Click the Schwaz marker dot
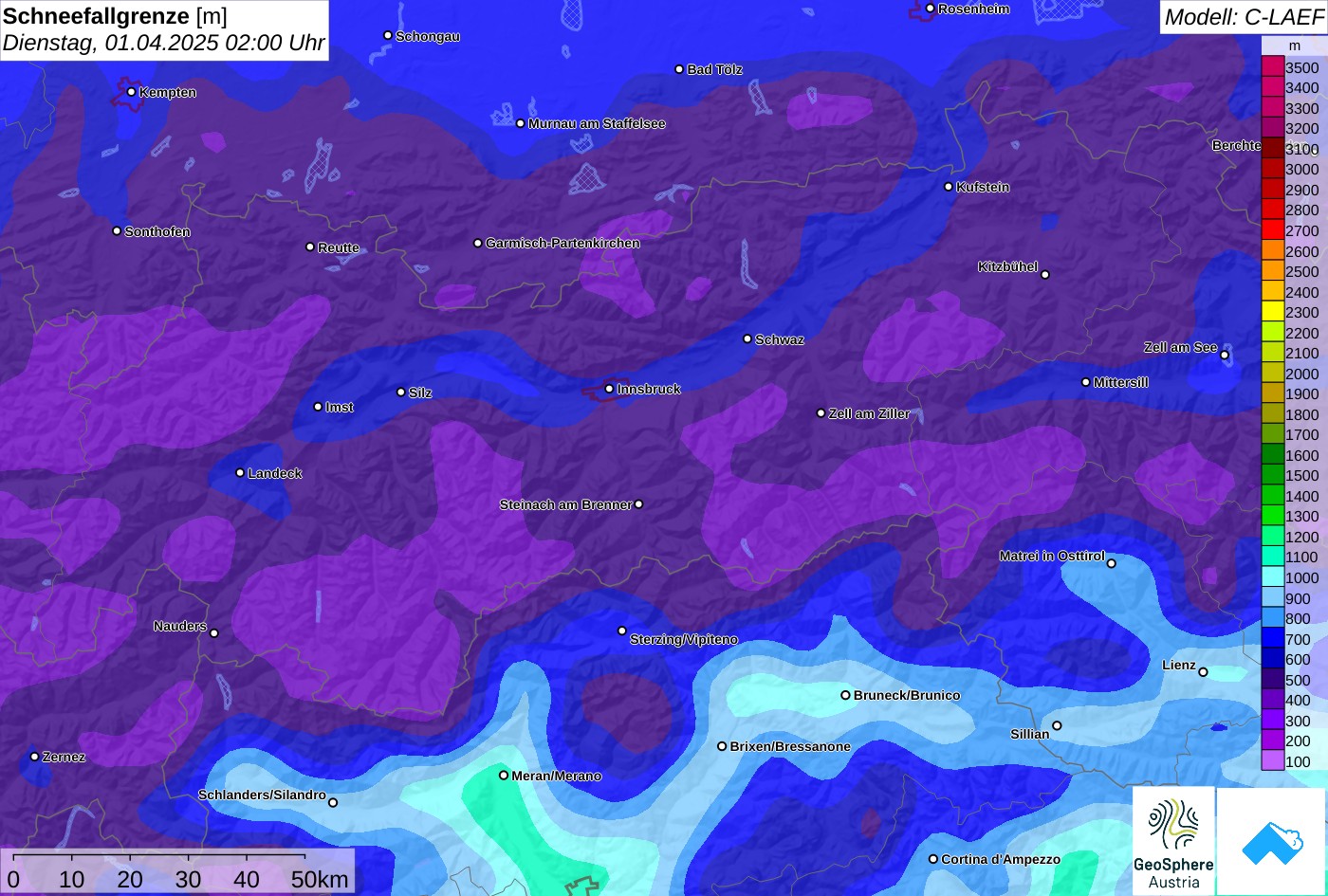Viewport: 1328px width, 896px height. click(x=747, y=338)
